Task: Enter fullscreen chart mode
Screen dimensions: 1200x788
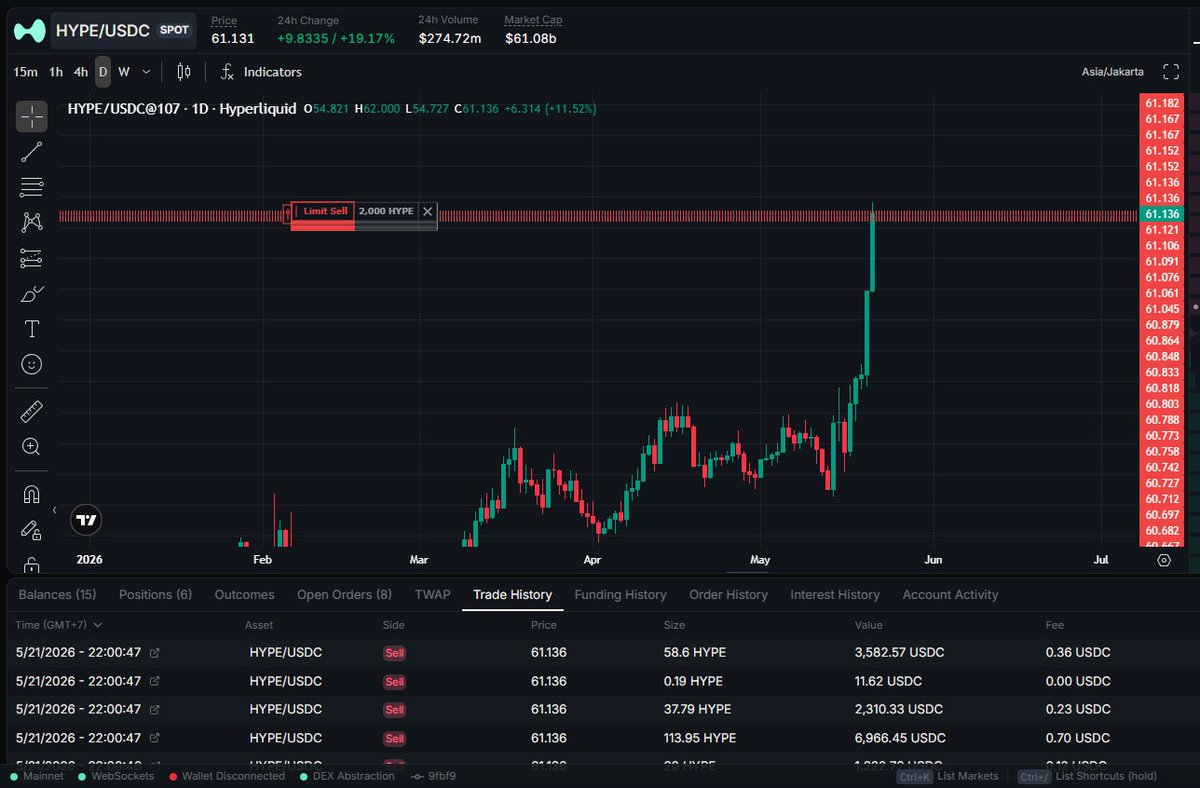Action: [x=1171, y=72]
